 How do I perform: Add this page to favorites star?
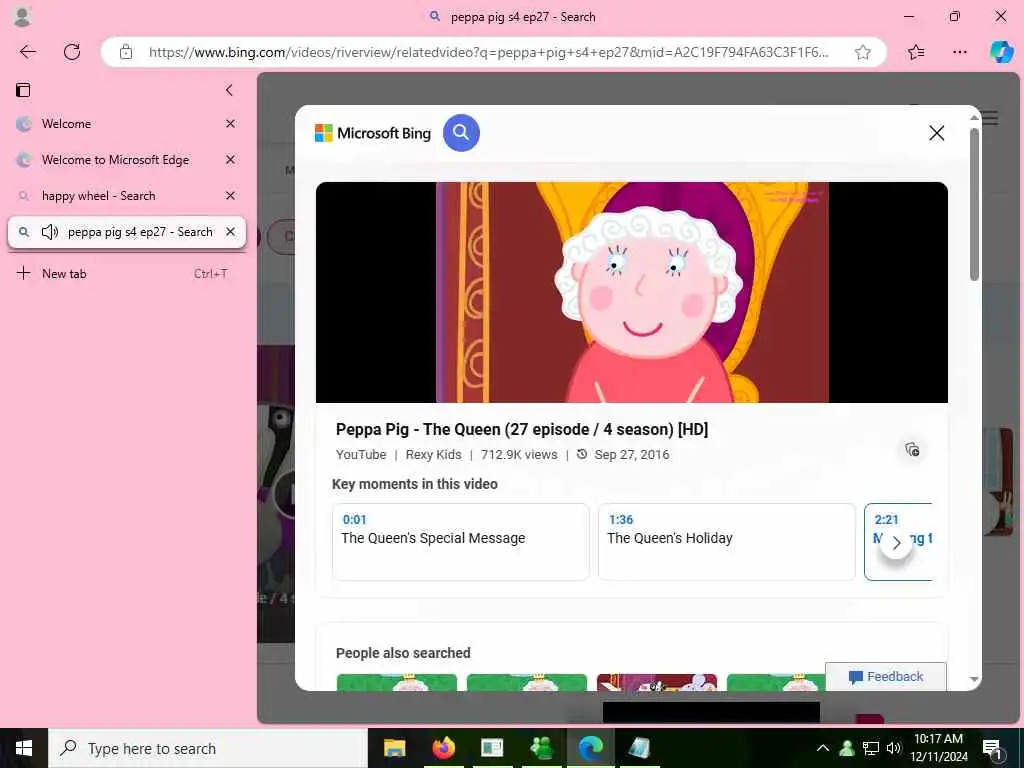point(863,52)
